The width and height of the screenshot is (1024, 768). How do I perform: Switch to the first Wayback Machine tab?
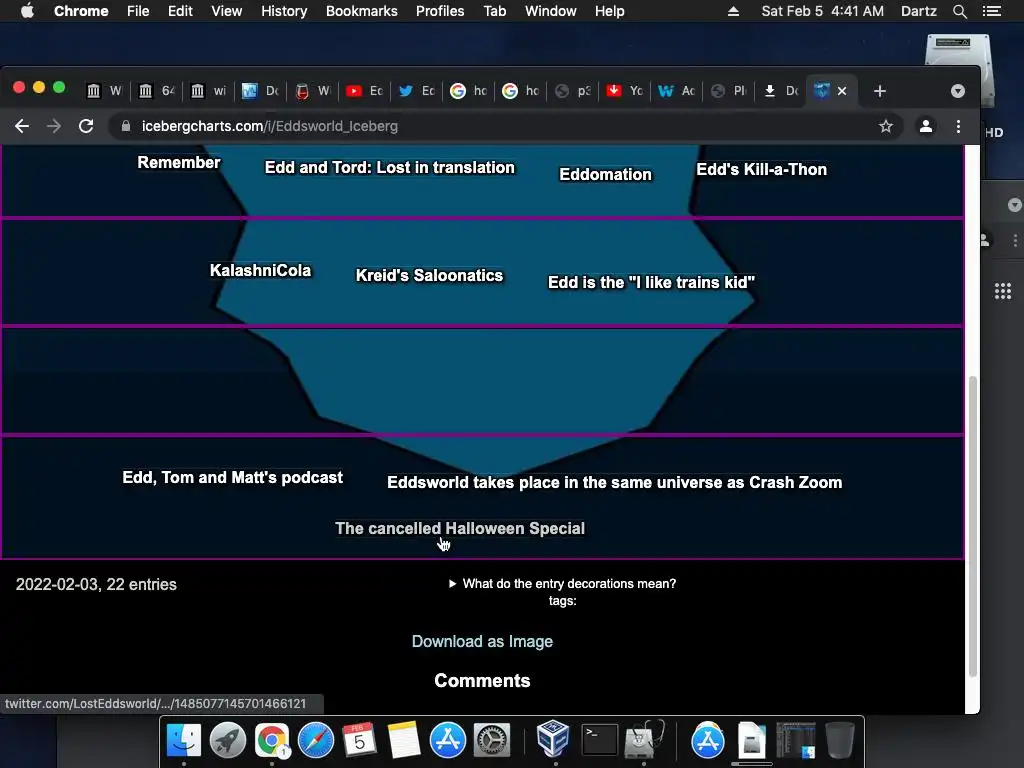tap(104, 91)
